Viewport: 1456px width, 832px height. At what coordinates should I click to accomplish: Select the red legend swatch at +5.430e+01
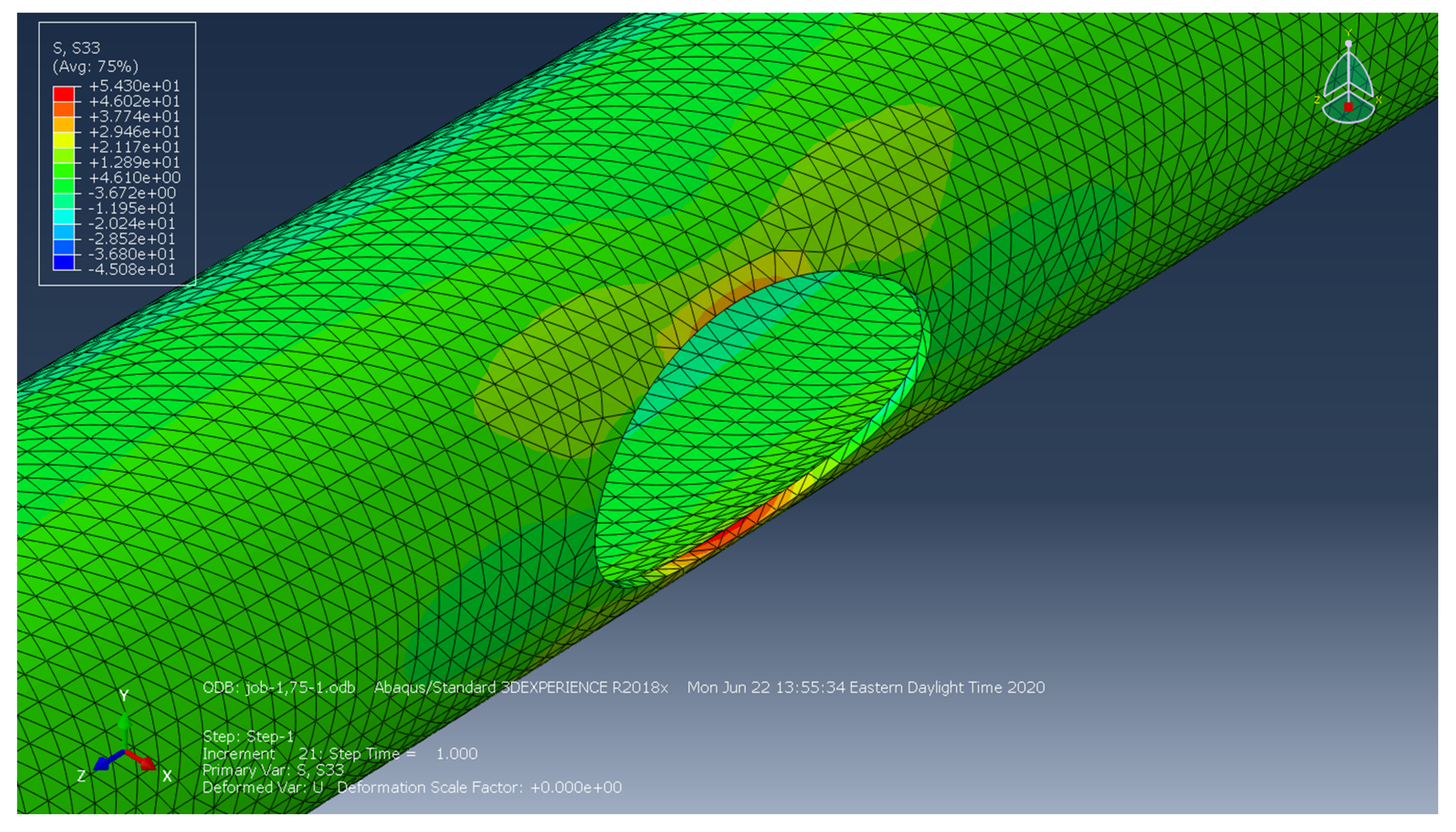pyautogui.click(x=63, y=94)
